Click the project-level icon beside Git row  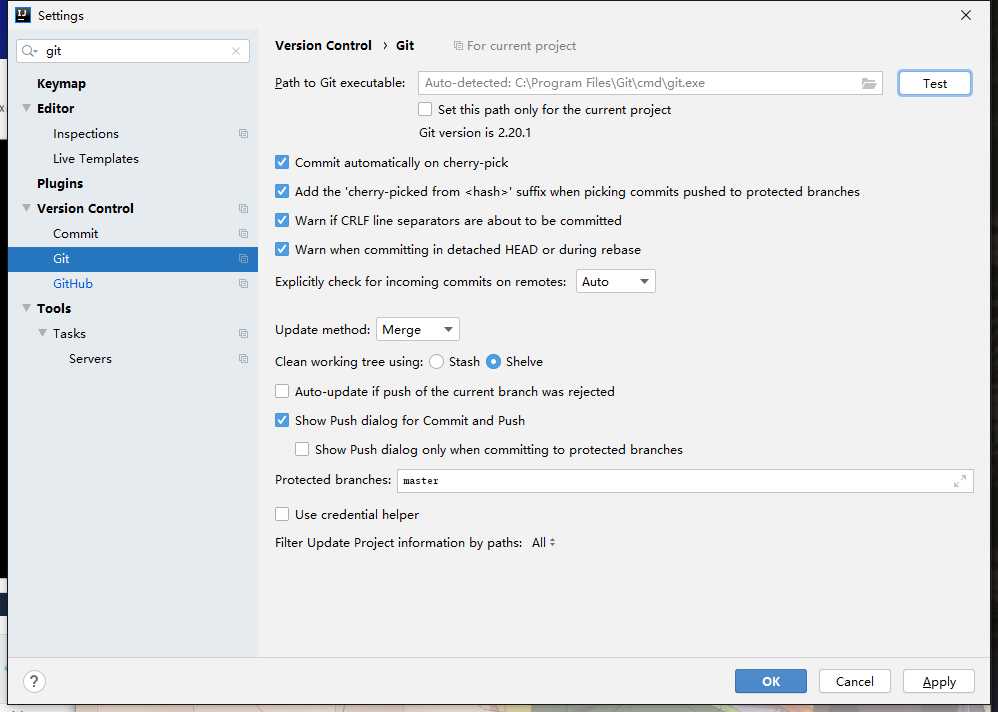point(243,258)
